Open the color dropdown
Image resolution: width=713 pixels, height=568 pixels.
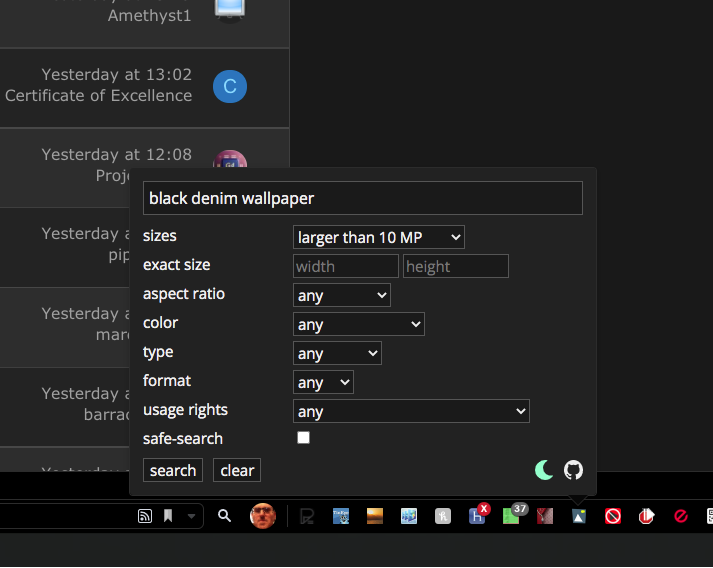pyautogui.click(x=359, y=324)
